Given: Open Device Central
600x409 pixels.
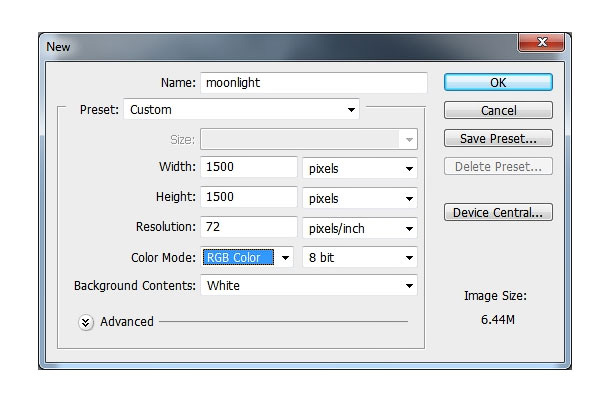Looking at the screenshot, I should [498, 212].
